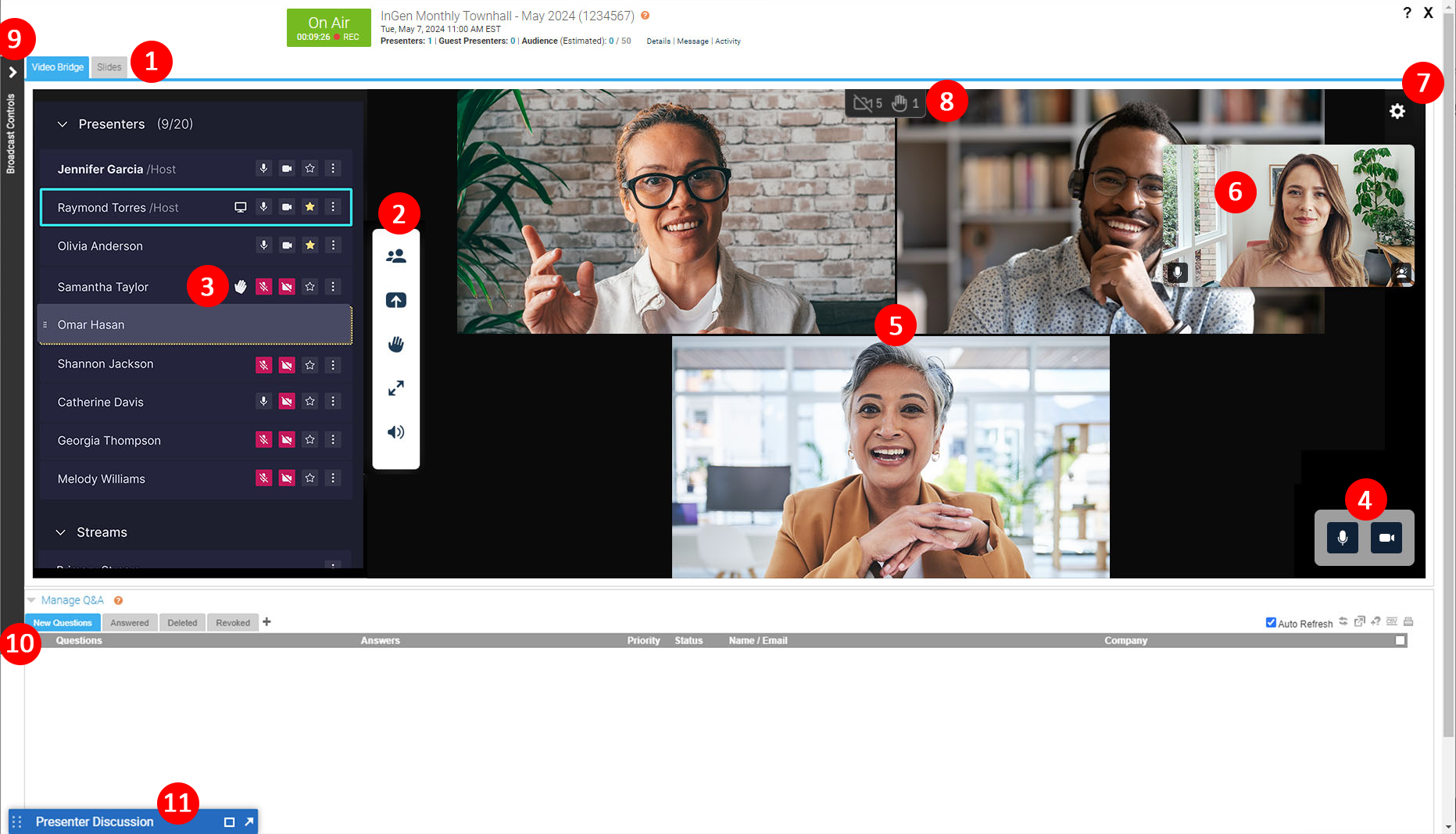Click the share upload icon in toolbar
The image size is (1456, 834).
396,300
